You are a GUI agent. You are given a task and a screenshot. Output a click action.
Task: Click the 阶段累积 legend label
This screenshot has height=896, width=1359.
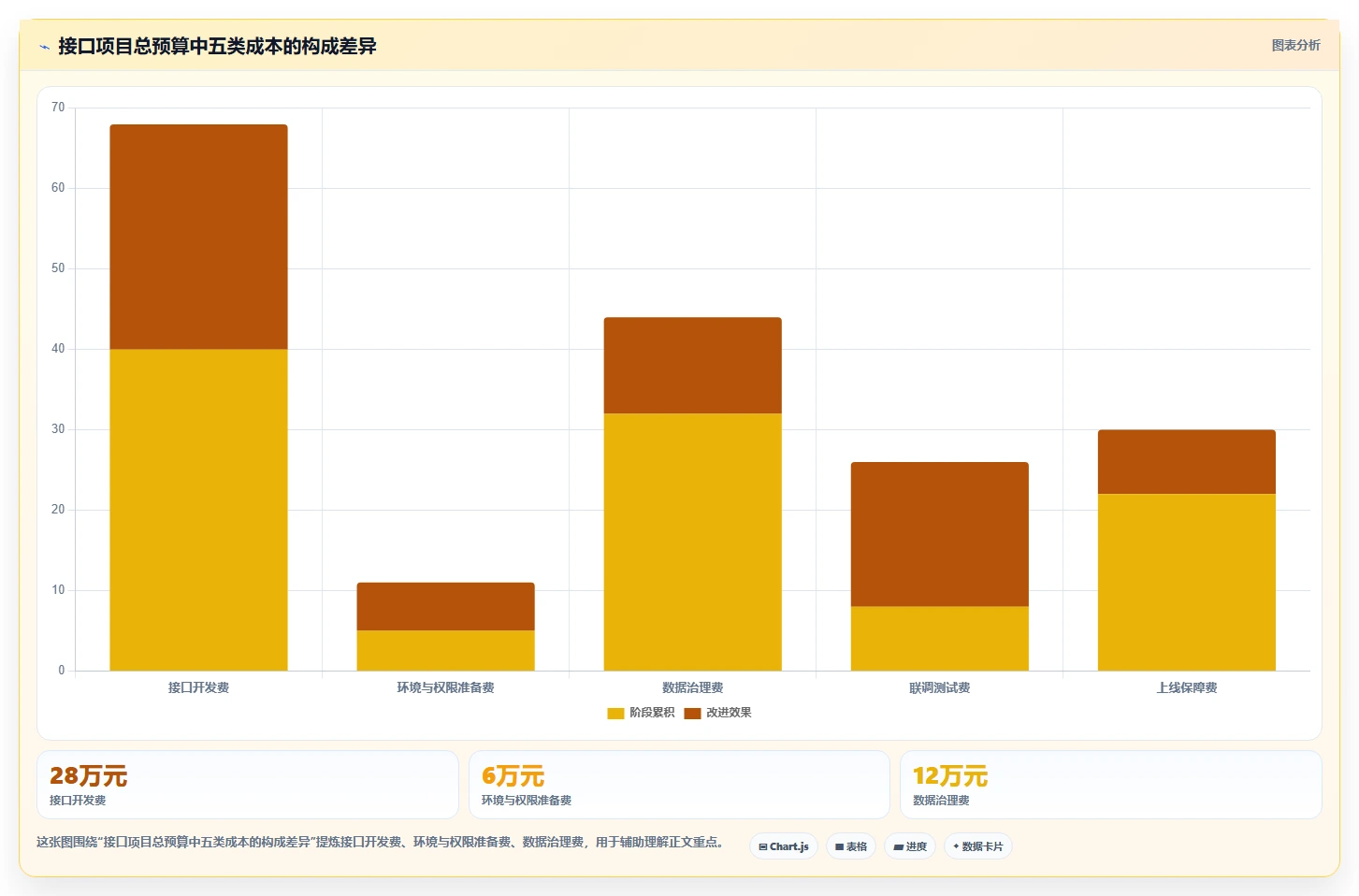point(652,713)
